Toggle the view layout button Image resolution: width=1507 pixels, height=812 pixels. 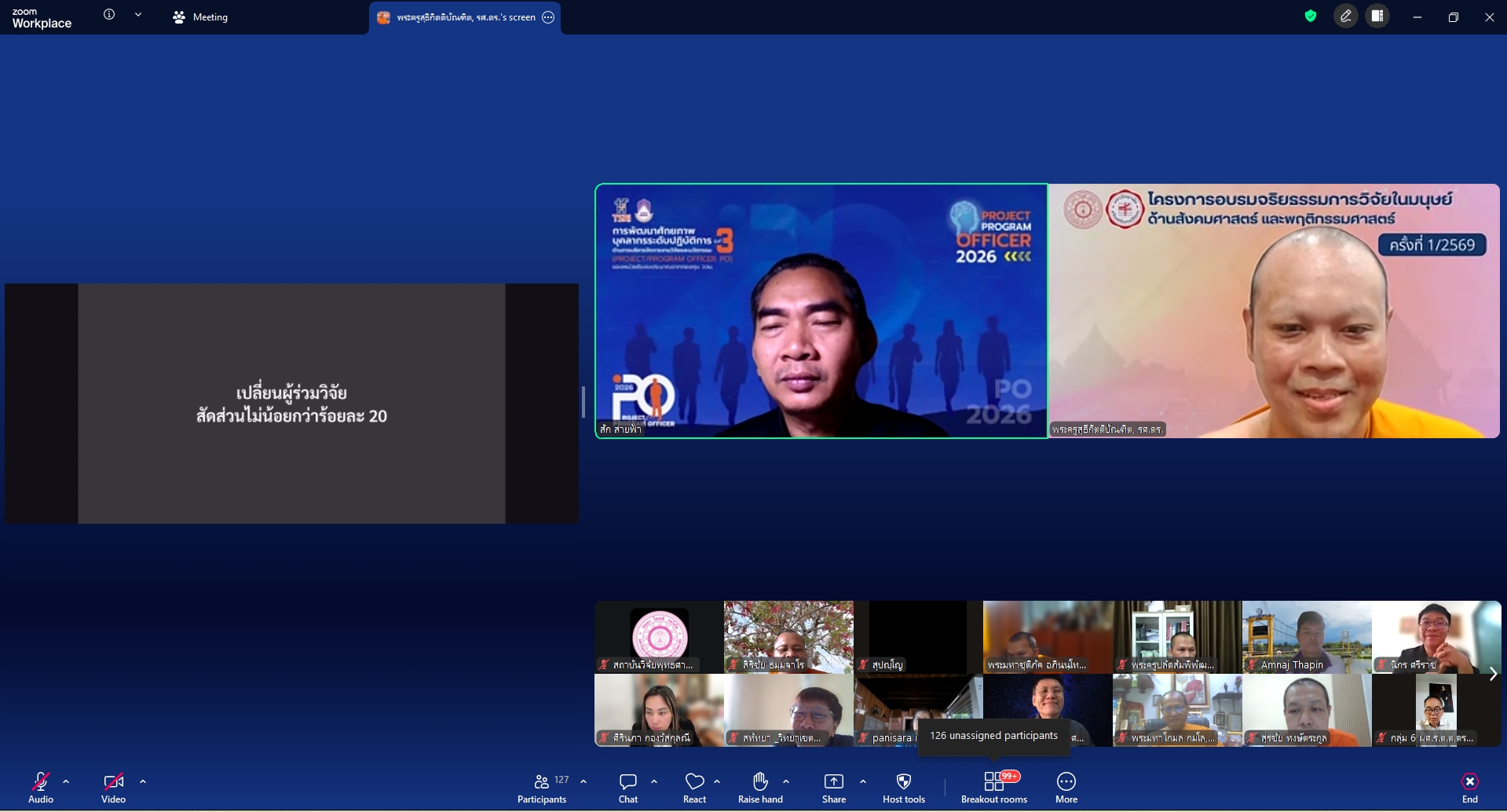(1377, 16)
